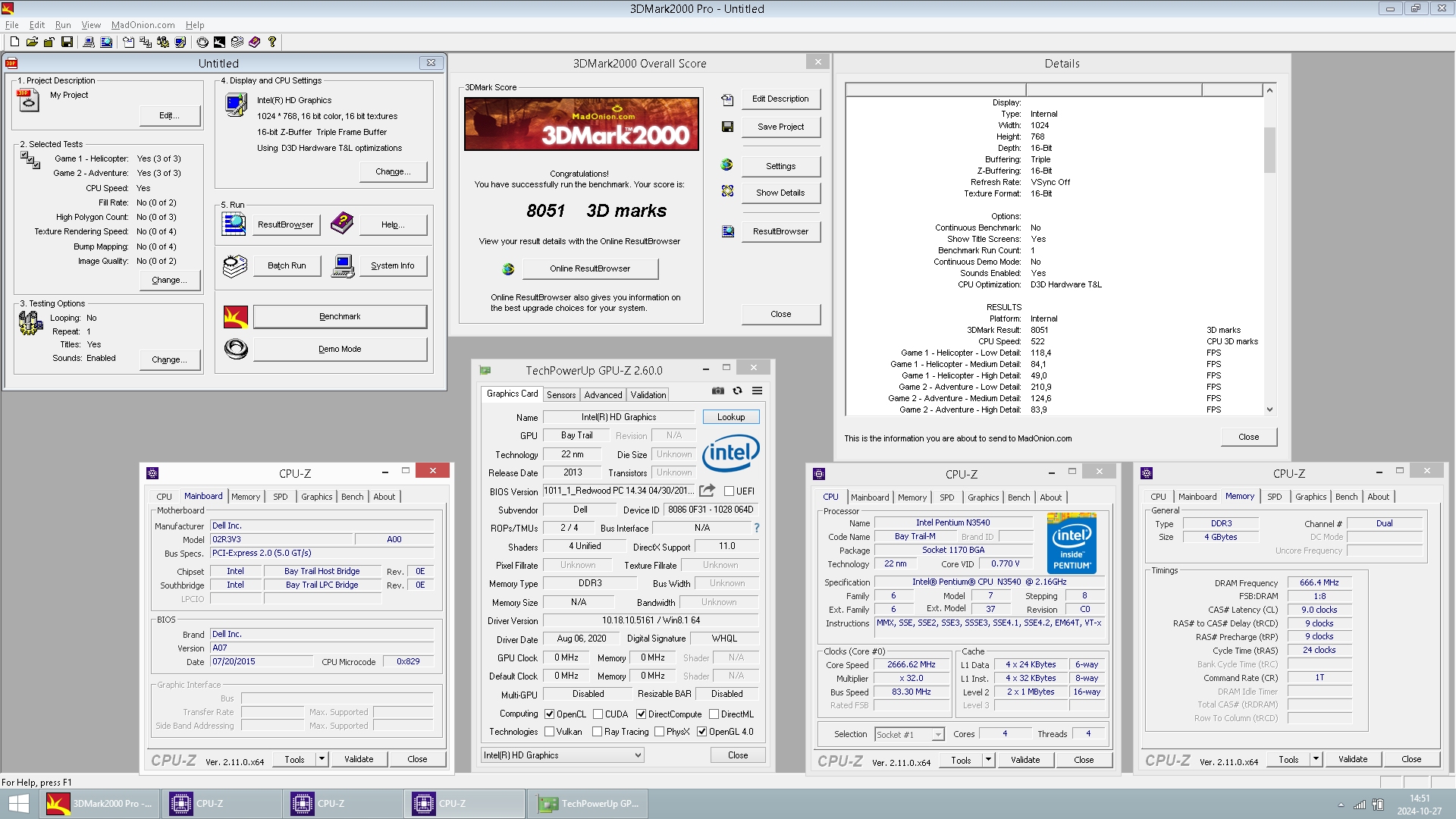The image size is (1456, 819).
Task: Click scroll-down arrow in the Details list
Action: point(1269,409)
